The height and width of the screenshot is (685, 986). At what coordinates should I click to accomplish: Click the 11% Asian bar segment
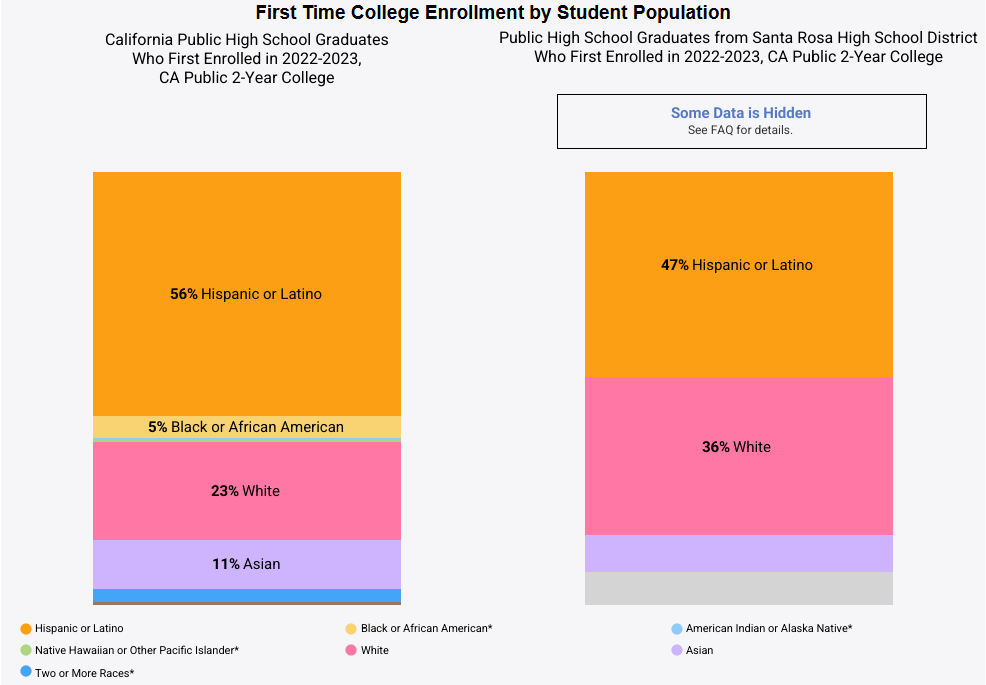(x=246, y=564)
